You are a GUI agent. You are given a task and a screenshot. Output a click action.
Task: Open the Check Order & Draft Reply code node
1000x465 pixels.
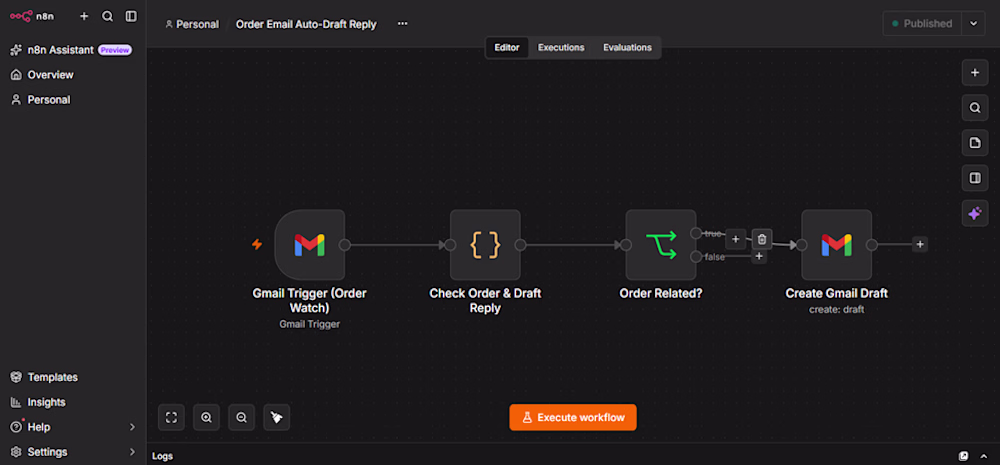[485, 245]
